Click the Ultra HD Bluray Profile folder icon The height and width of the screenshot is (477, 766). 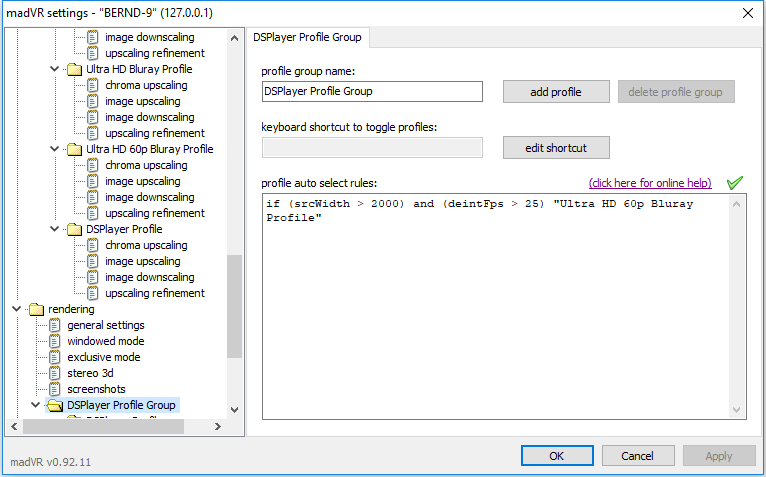point(74,69)
